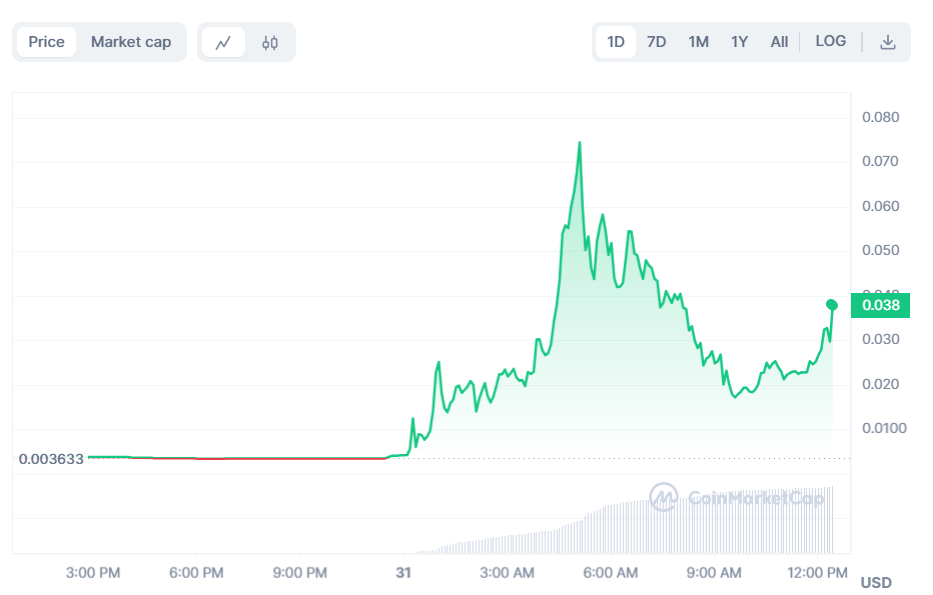933x595 pixels.
Task: Click the 0.038 current price label
Action: [880, 305]
